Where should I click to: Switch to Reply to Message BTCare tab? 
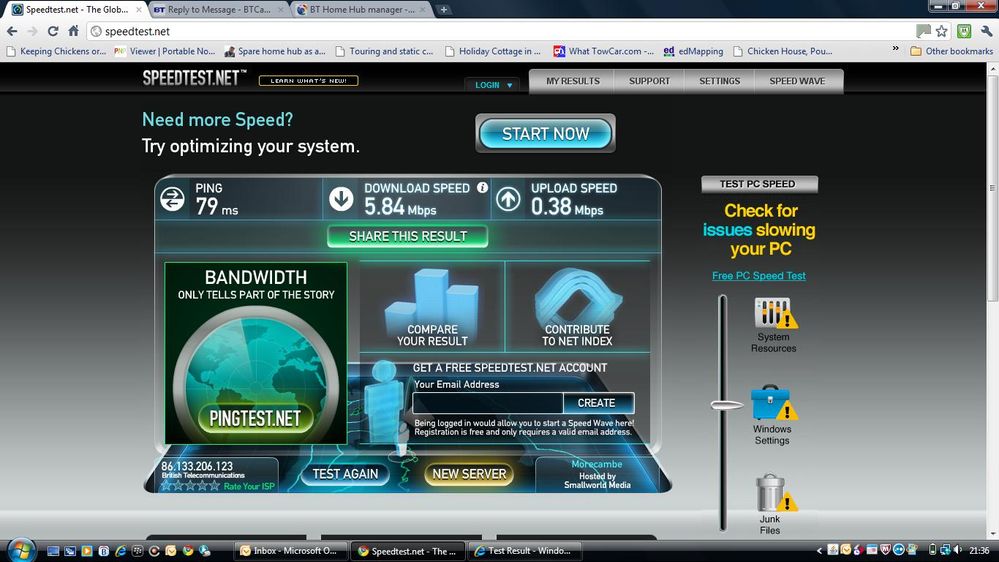(x=218, y=10)
